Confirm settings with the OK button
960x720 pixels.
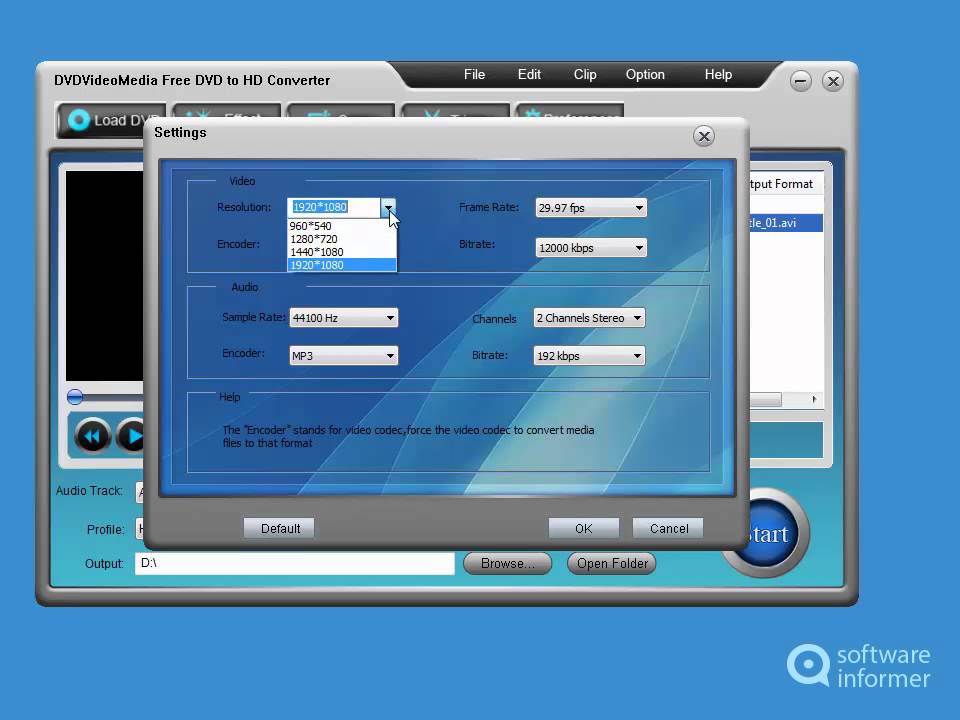pyautogui.click(x=583, y=528)
